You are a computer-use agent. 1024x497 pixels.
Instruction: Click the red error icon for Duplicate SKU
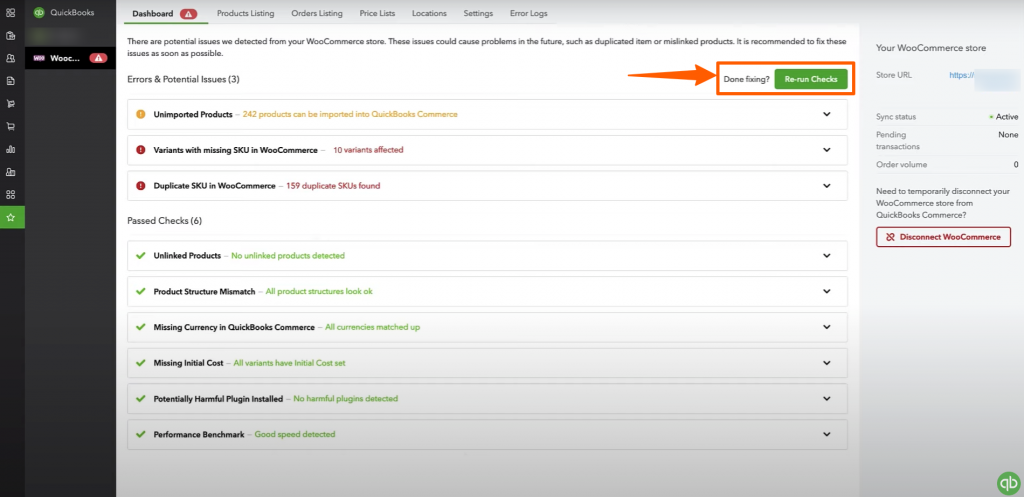140,185
